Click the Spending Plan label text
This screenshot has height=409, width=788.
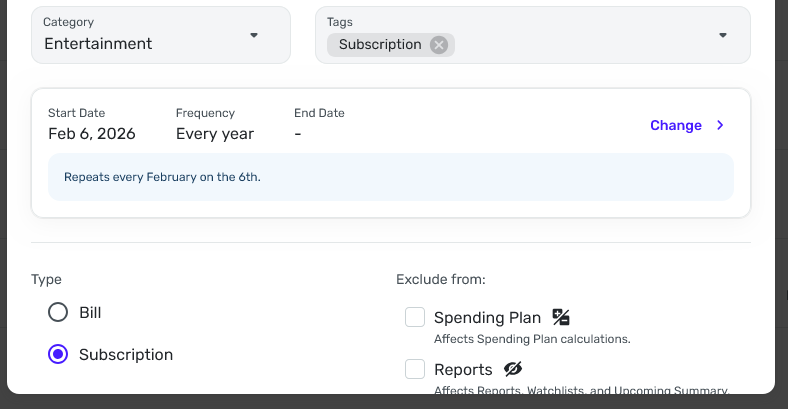[x=487, y=318]
